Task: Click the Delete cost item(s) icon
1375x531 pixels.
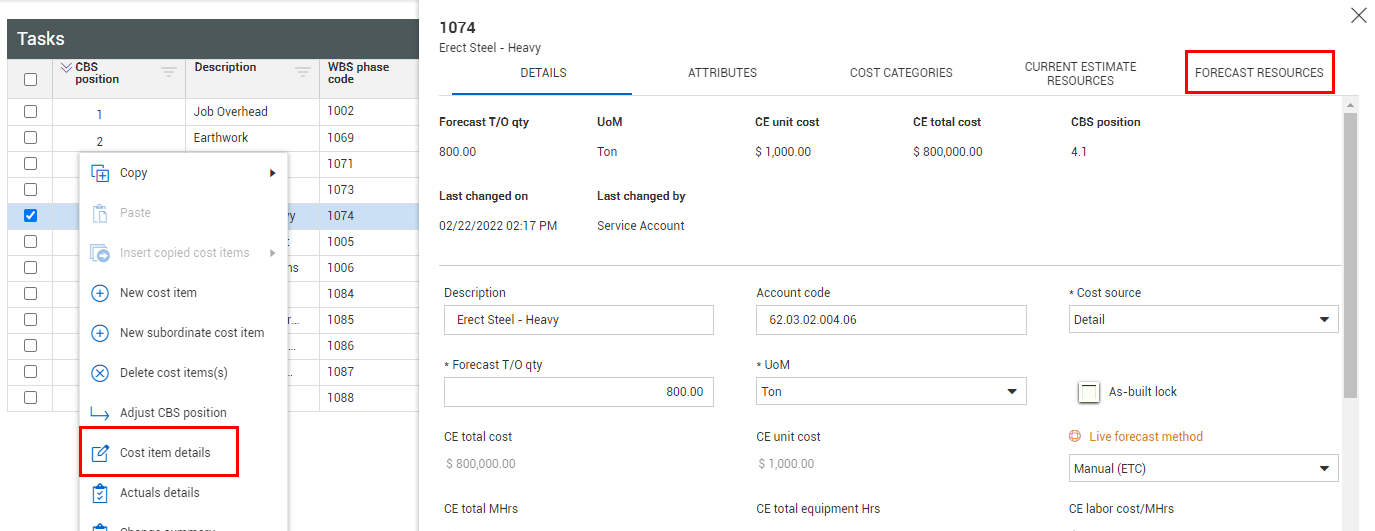Action: [100, 373]
